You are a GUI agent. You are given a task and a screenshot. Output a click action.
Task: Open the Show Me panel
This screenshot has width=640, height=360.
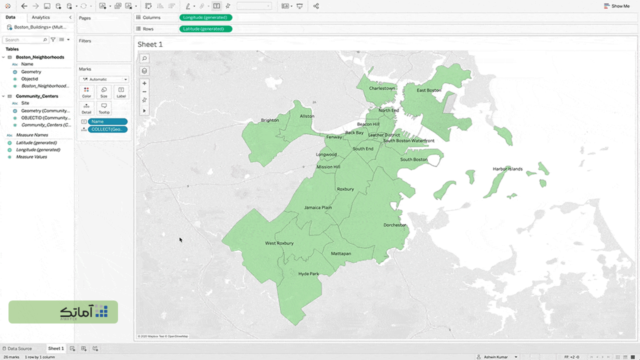click(x=617, y=6)
